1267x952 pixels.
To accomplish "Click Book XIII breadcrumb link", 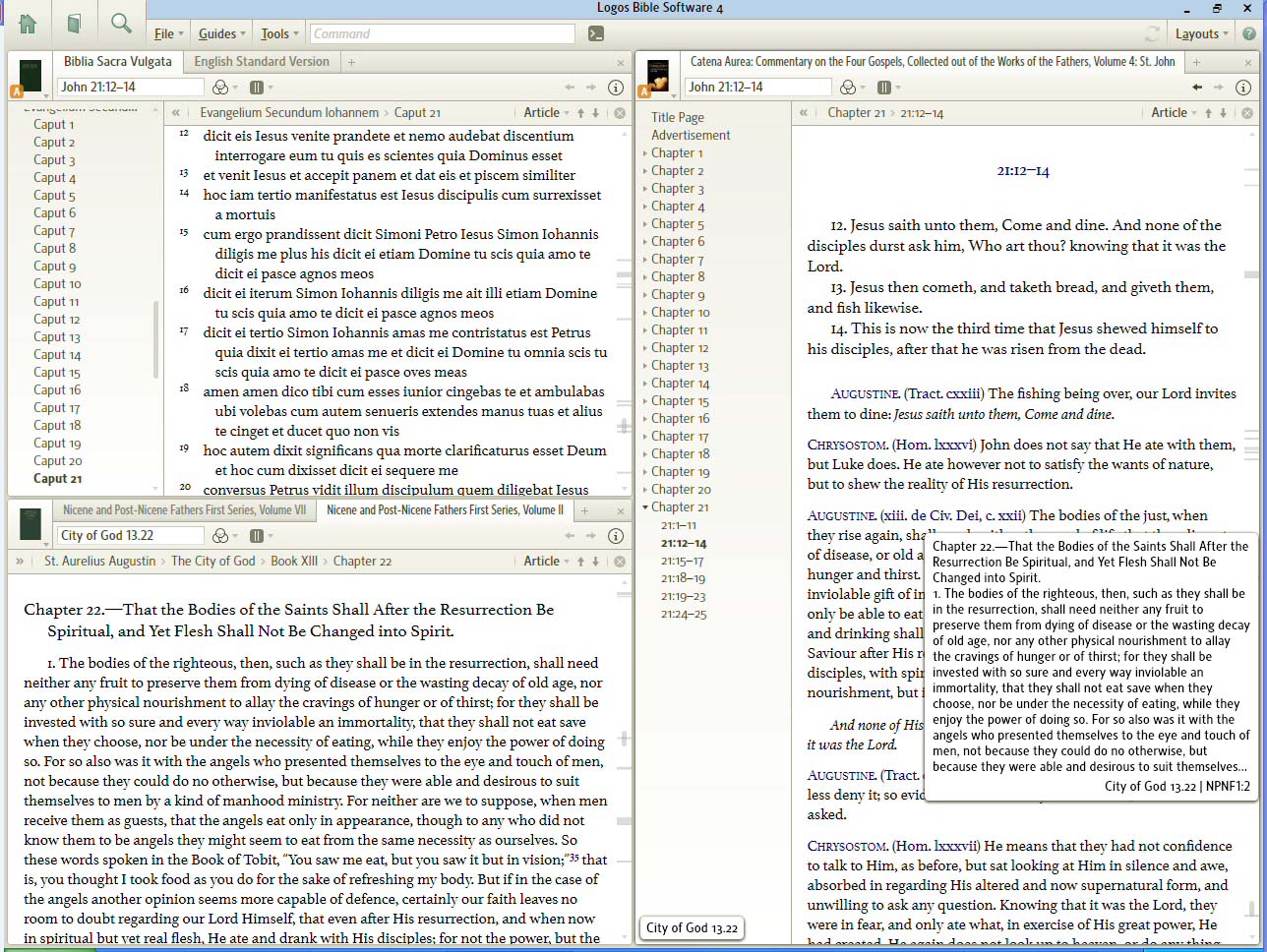I will (x=294, y=562).
